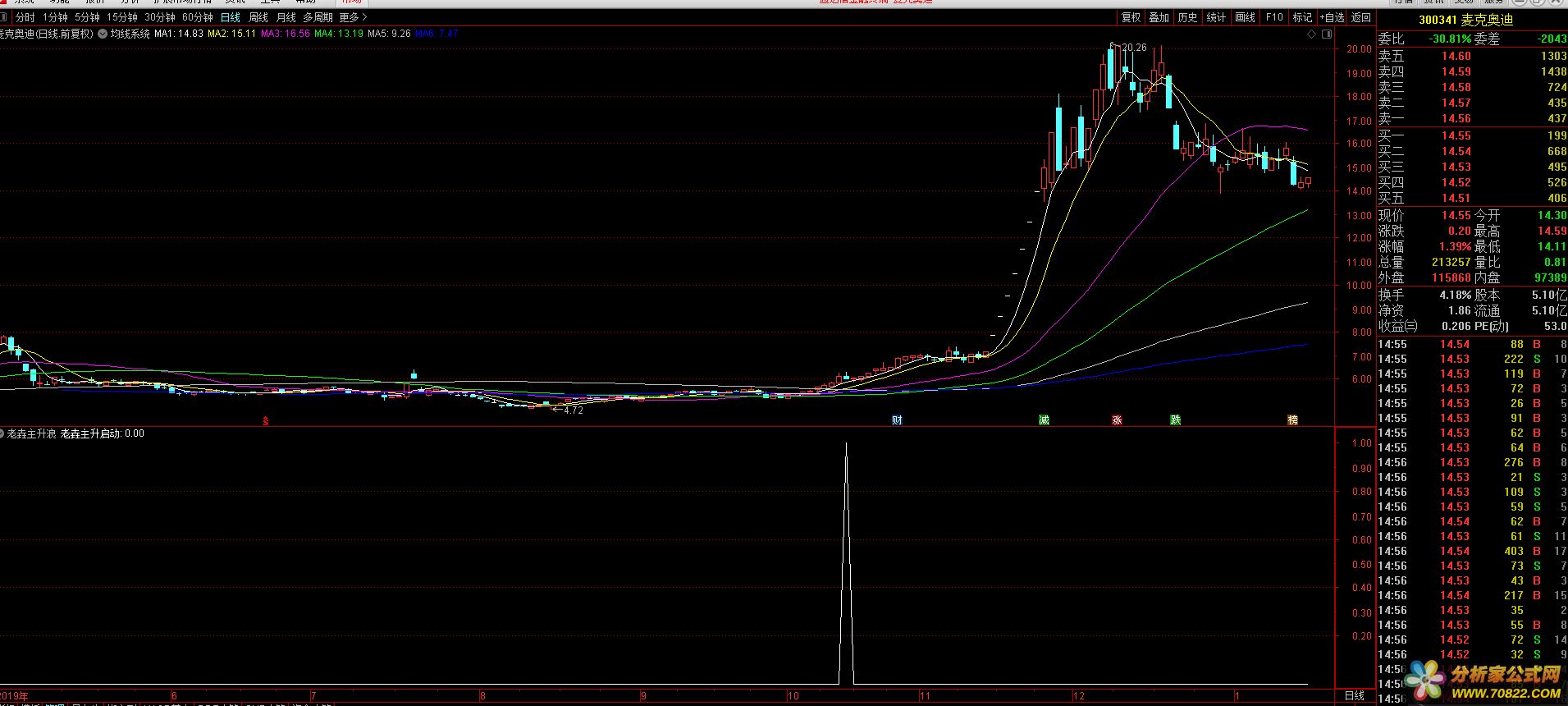The width and height of the screenshot is (1568, 706).
Task: Select the 60分钟 period tab
Action: (197, 17)
